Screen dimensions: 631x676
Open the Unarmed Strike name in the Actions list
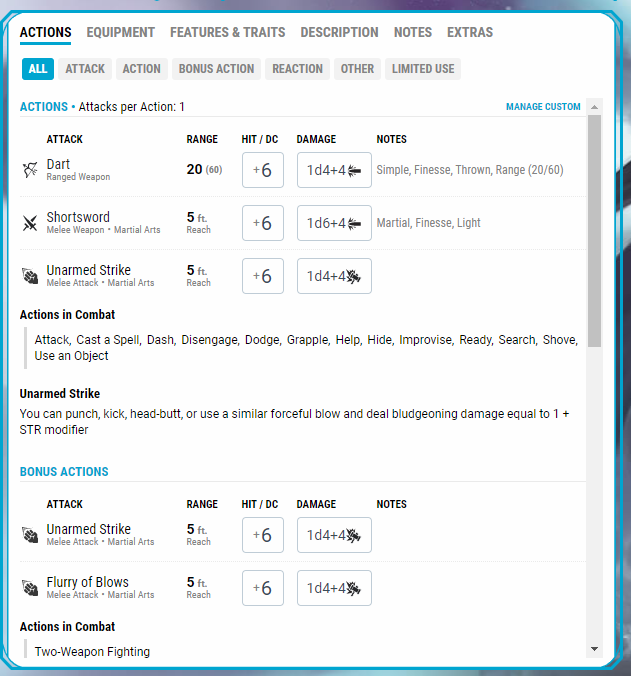pyautogui.click(x=88, y=270)
